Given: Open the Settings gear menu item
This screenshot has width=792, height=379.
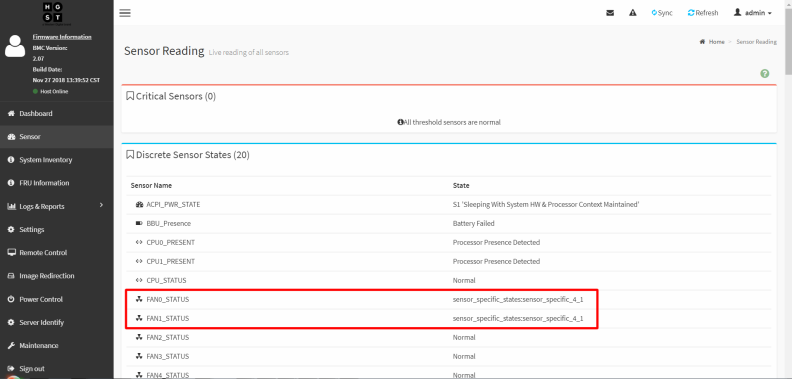Looking at the screenshot, I should coord(57,229).
